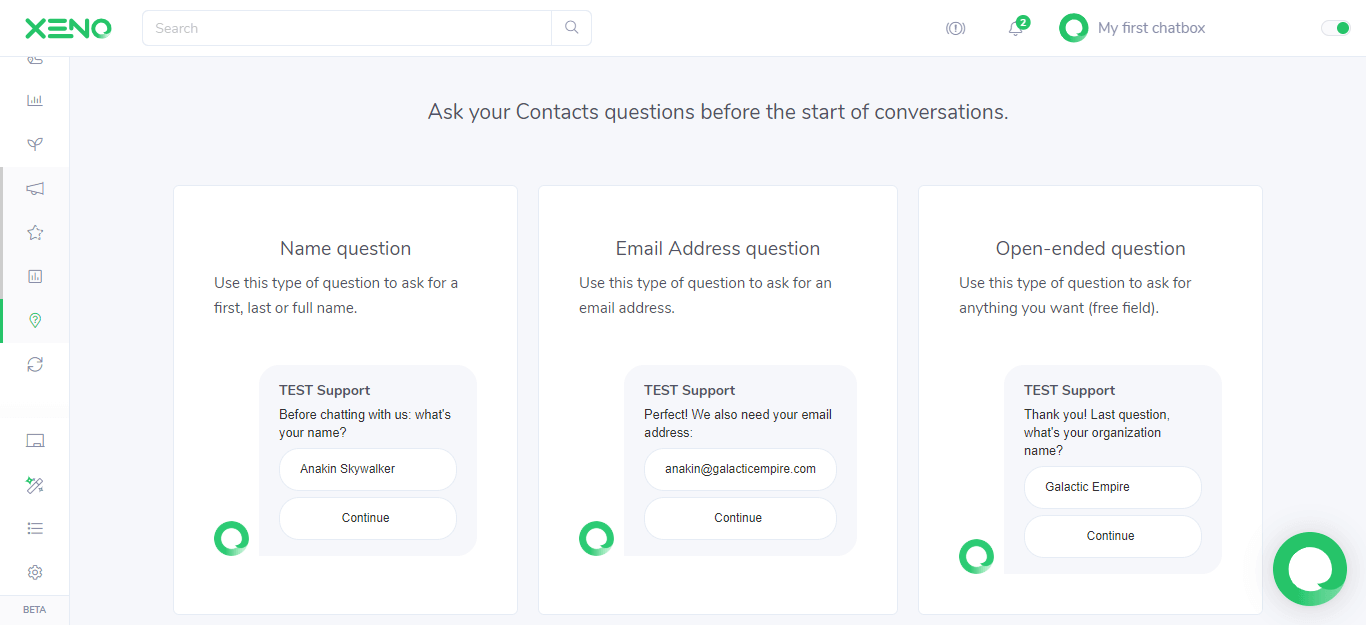
Task: Click Continue in the Email Address question preview
Action: tap(739, 518)
